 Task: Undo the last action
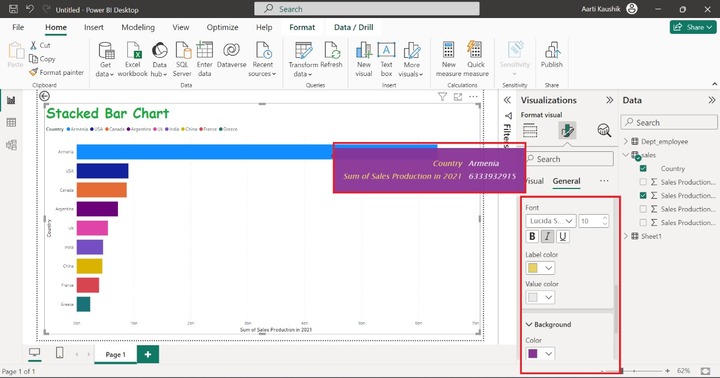pyautogui.click(x=30, y=9)
